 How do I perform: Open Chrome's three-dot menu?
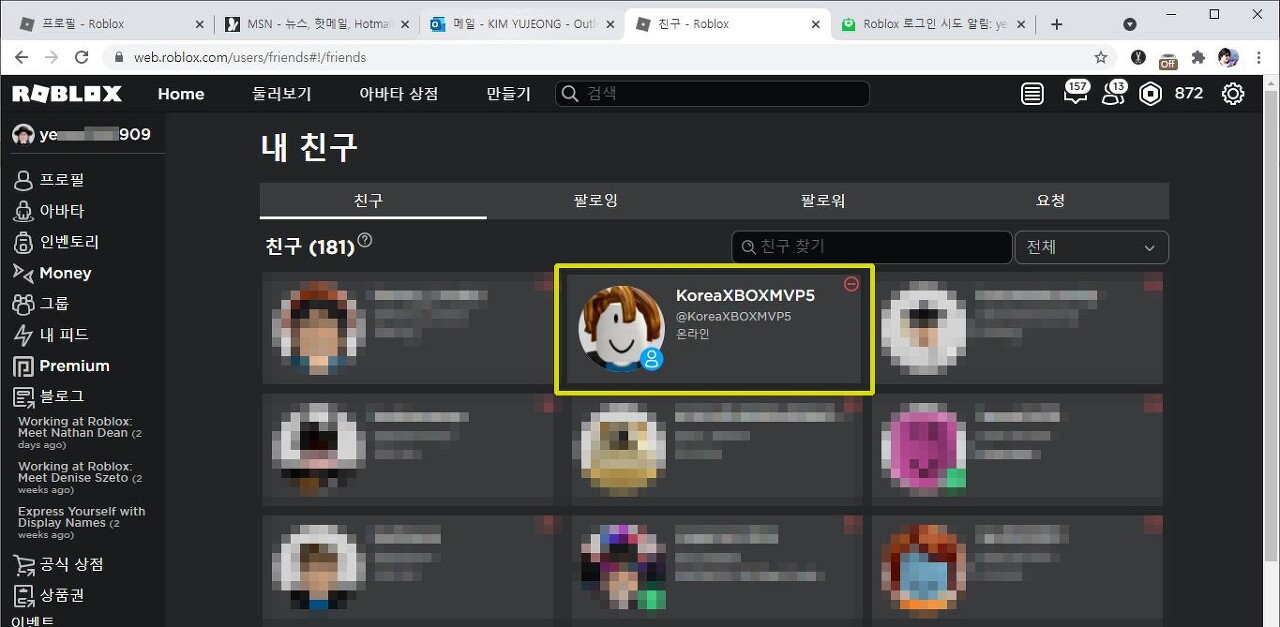click(1258, 58)
